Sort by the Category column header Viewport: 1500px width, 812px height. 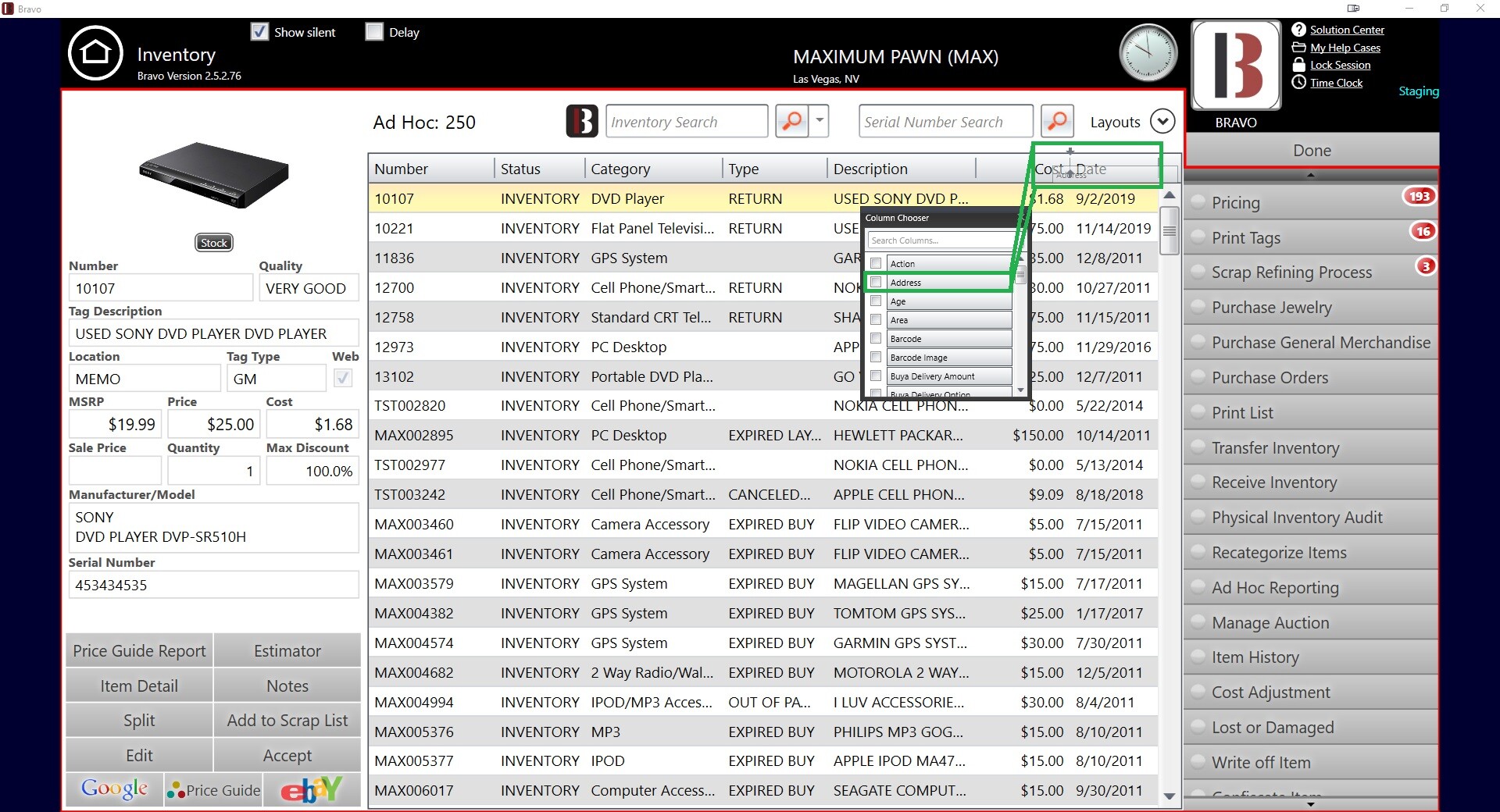653,169
